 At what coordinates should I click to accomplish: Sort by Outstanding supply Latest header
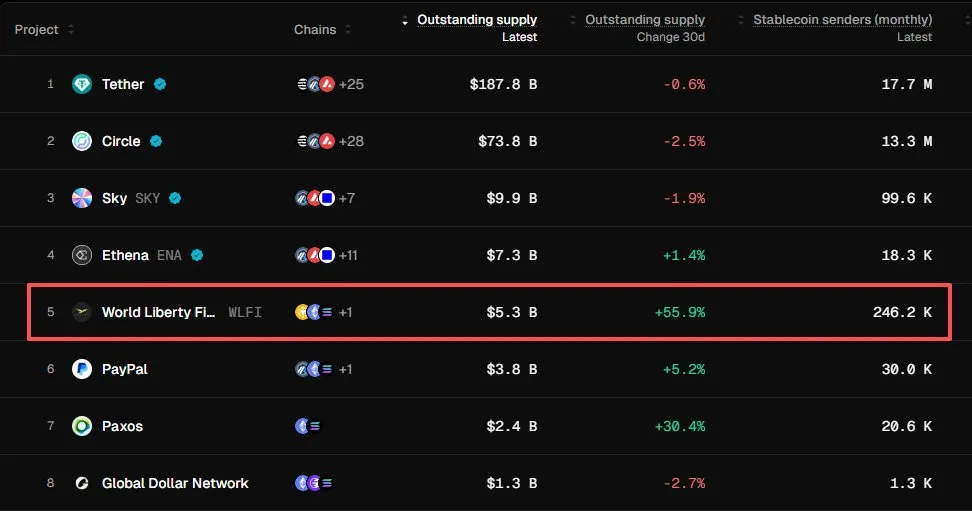476,20
